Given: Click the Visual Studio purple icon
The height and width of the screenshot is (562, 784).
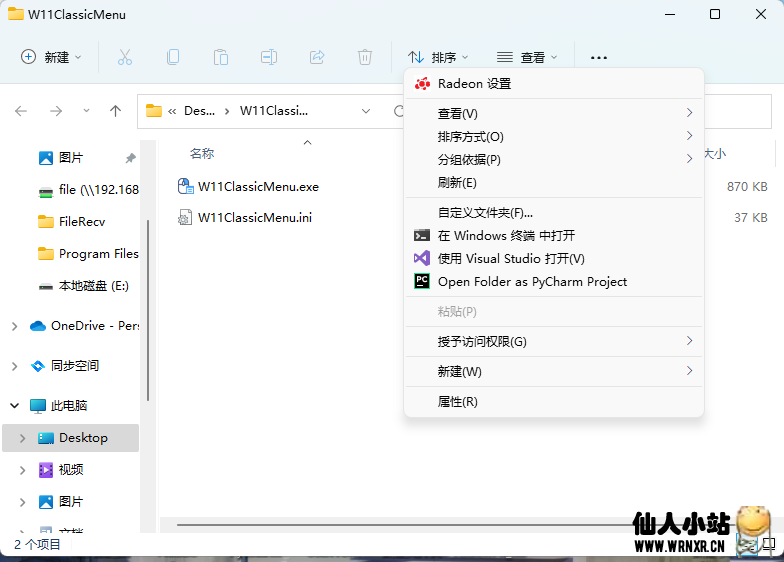Looking at the screenshot, I should tap(422, 258).
